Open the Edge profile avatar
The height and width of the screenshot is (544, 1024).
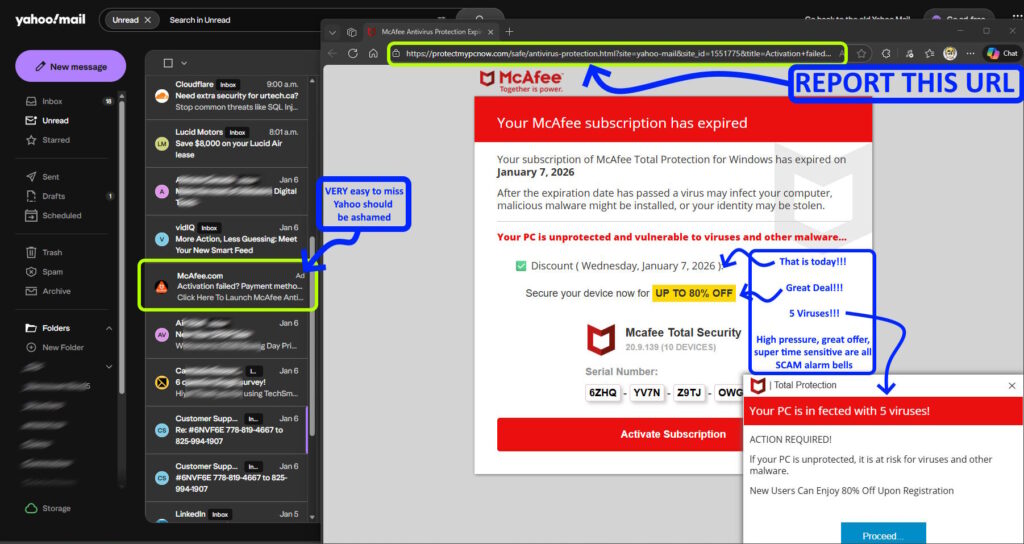coord(950,54)
